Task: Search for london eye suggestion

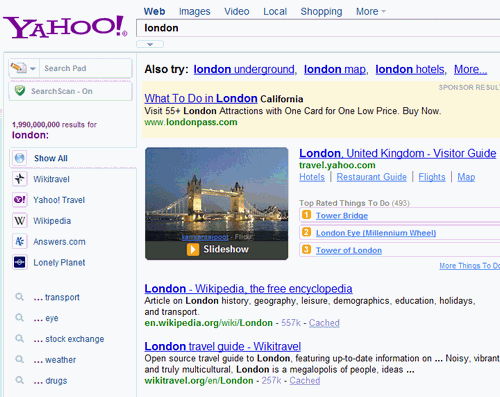Action: (46, 318)
